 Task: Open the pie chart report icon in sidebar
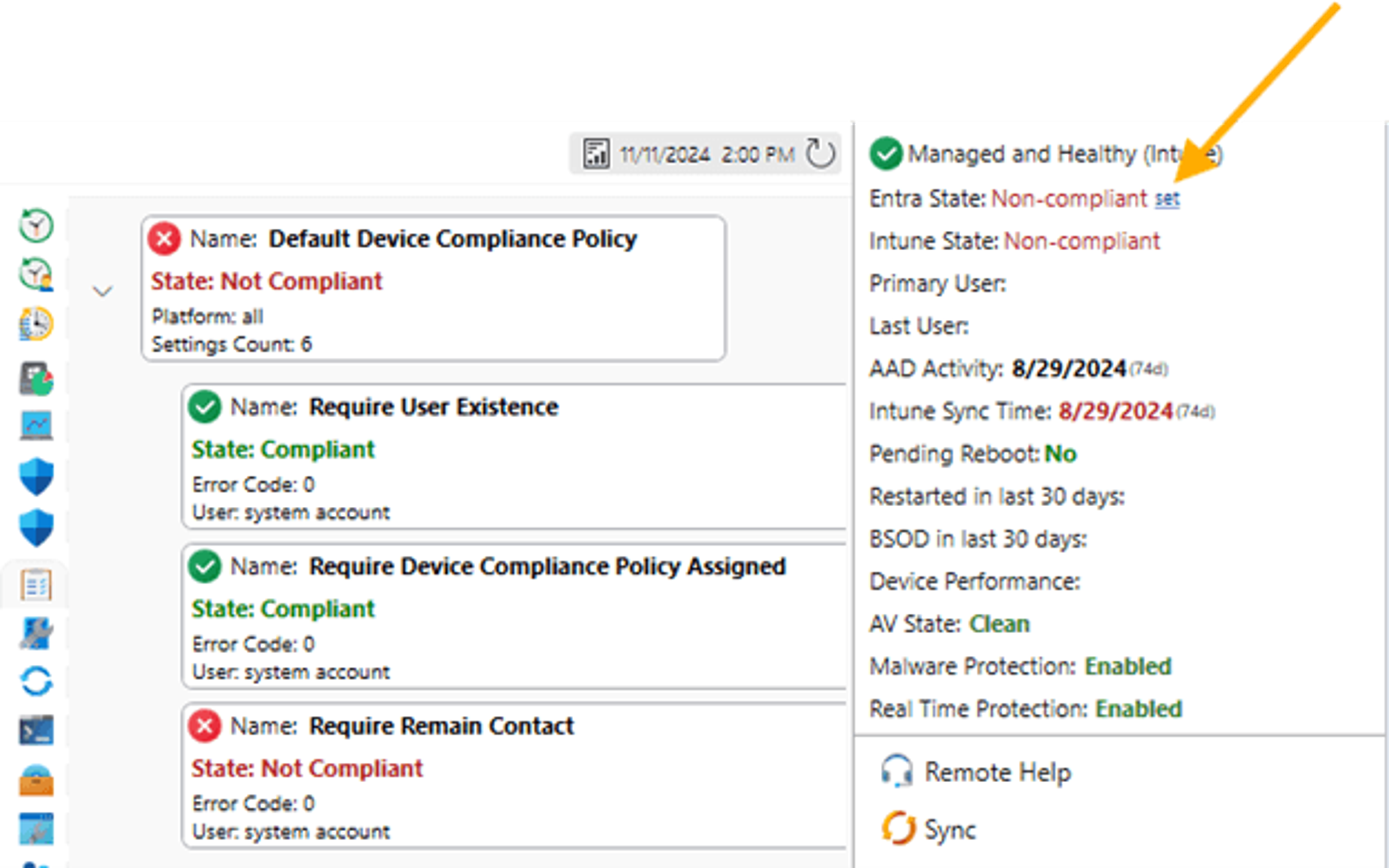click(x=36, y=378)
